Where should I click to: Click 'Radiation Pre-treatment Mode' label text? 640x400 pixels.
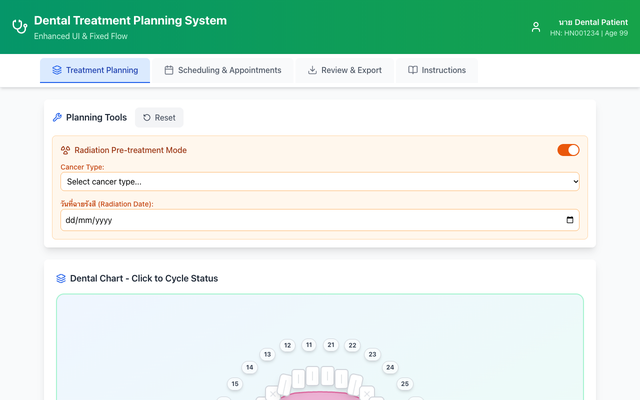pos(131,150)
